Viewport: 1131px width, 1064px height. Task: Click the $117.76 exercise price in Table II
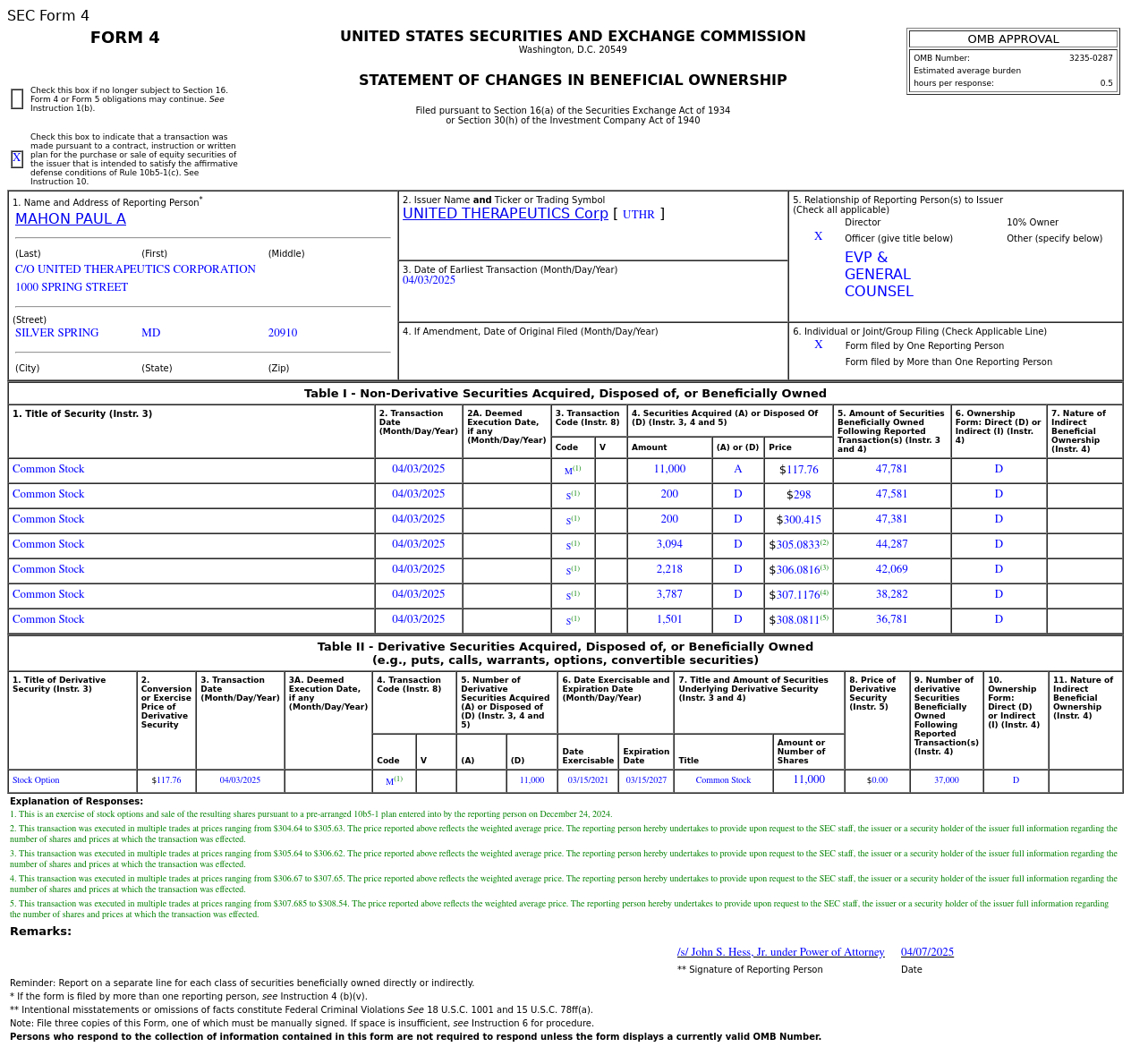tap(166, 780)
